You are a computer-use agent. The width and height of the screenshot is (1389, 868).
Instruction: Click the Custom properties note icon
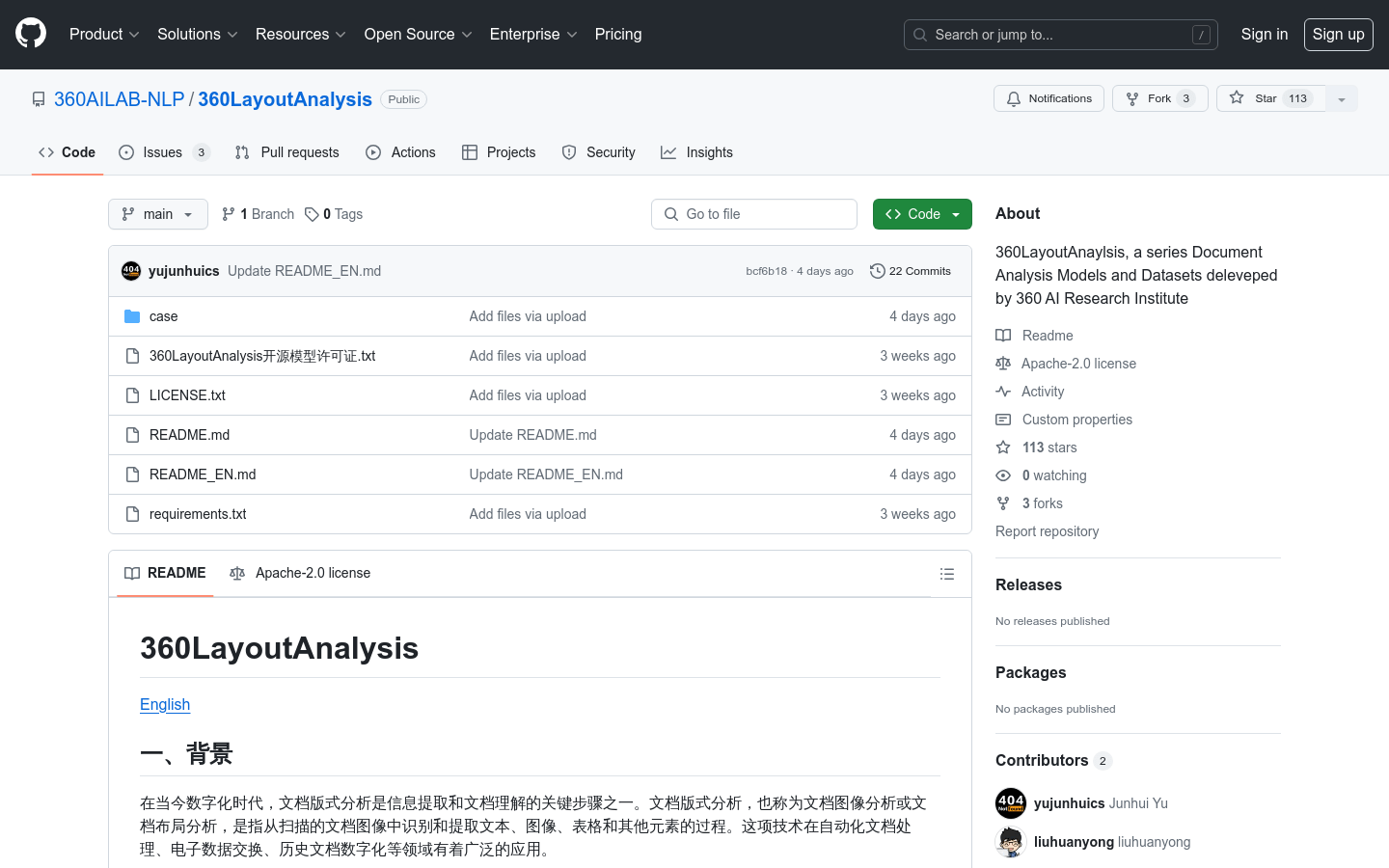click(1003, 420)
